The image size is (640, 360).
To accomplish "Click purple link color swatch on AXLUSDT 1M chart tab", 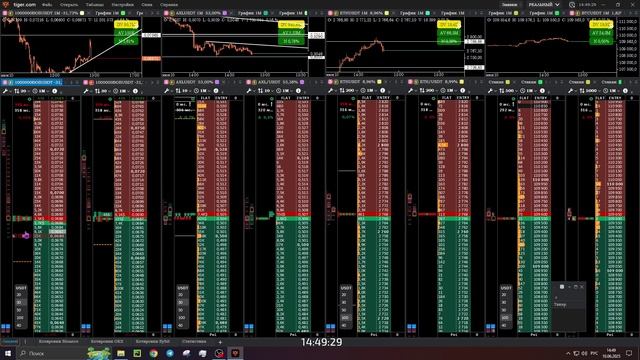I will pos(224,13).
